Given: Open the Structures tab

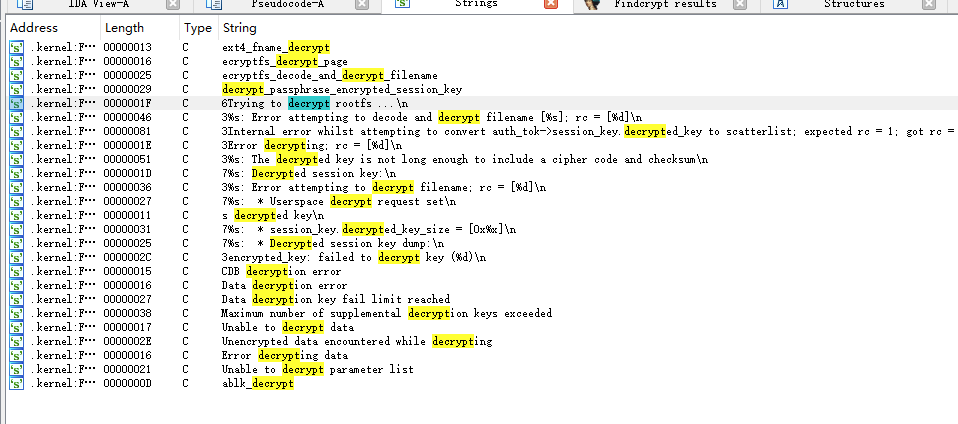Looking at the screenshot, I should tap(853, 5).
